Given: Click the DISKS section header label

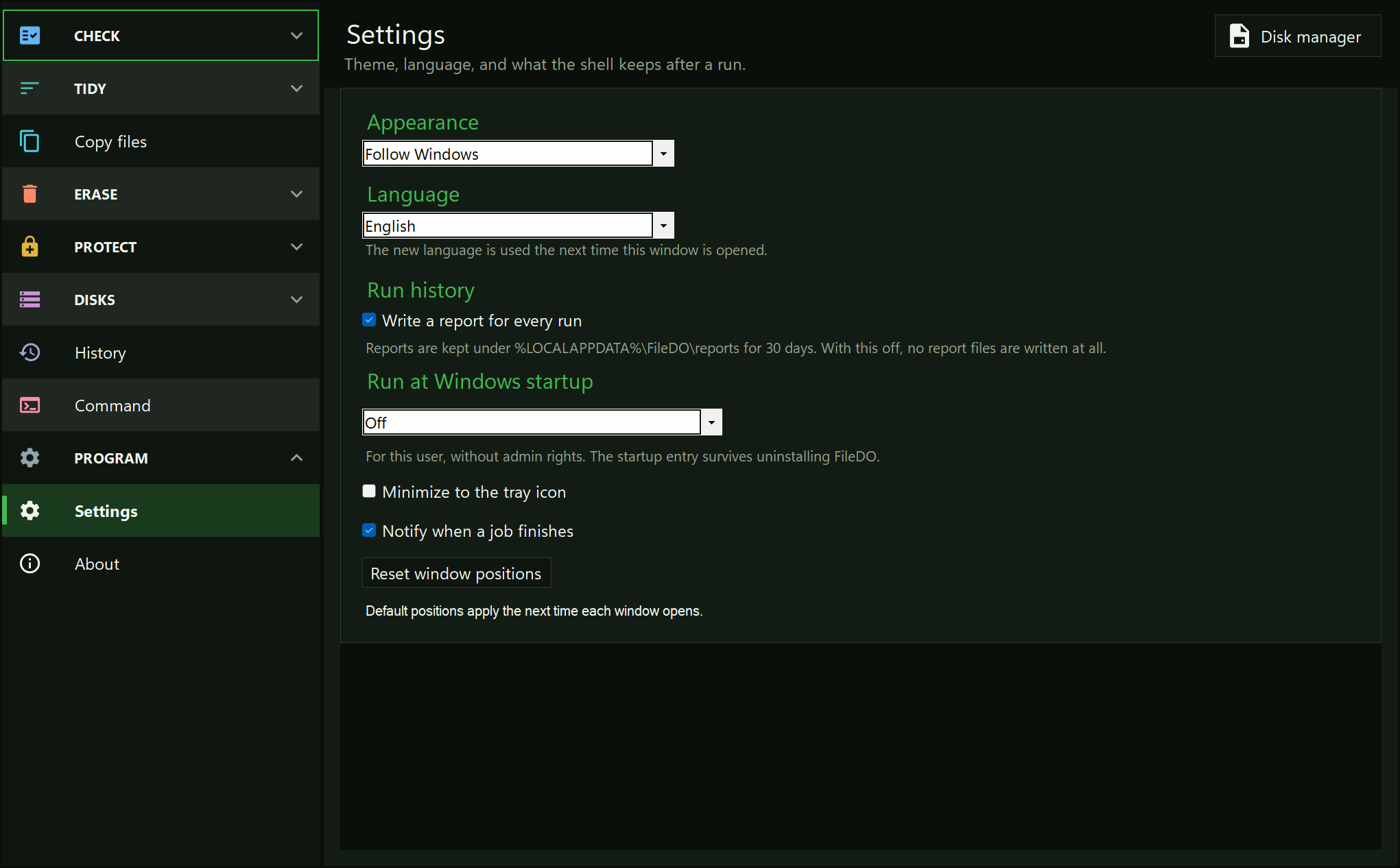Looking at the screenshot, I should (95, 300).
